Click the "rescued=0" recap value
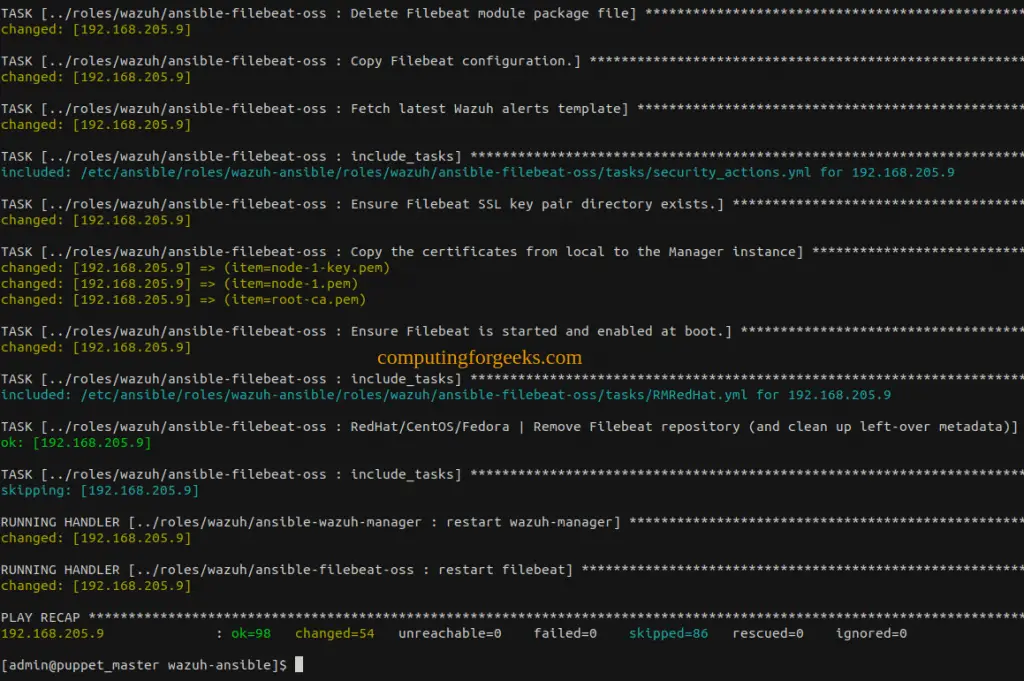Screen dimensions: 1024x681 pos(768,633)
